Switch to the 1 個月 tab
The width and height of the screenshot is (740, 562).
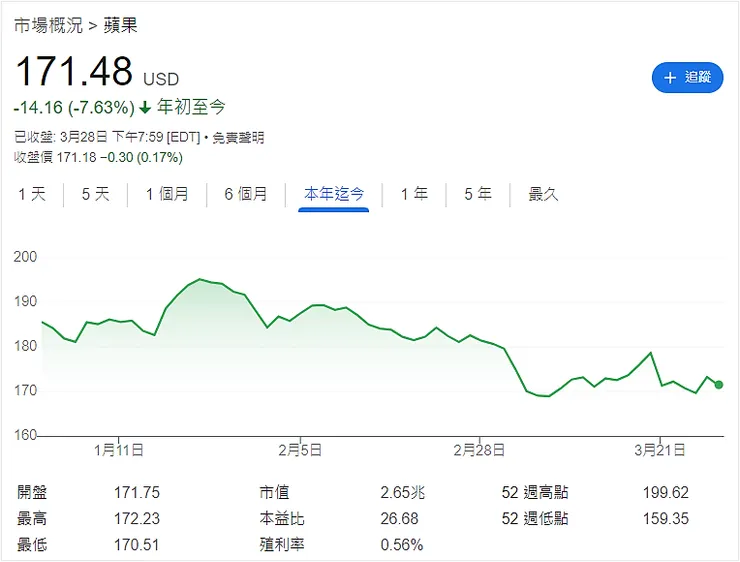[x=167, y=194]
